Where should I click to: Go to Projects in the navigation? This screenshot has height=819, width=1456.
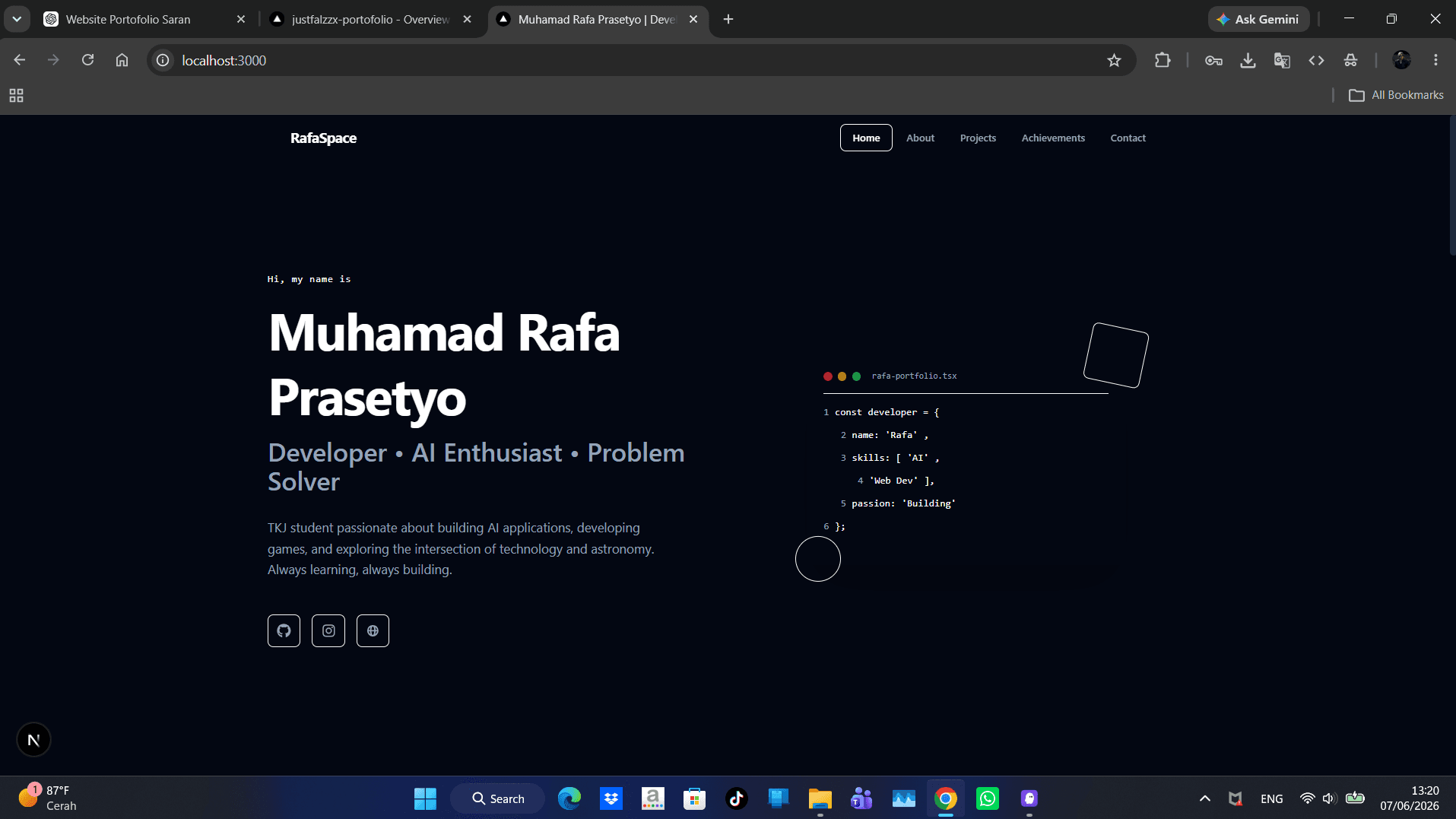coord(978,138)
